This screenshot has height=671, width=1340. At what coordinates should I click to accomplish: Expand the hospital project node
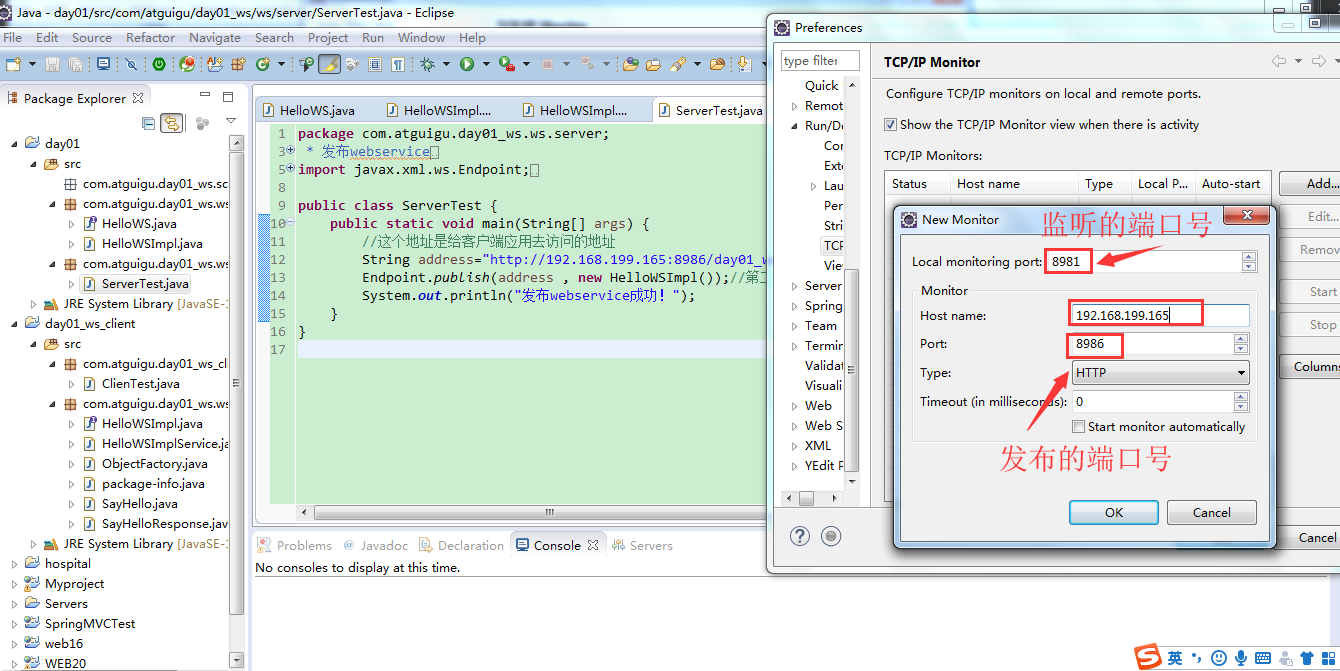[15, 564]
